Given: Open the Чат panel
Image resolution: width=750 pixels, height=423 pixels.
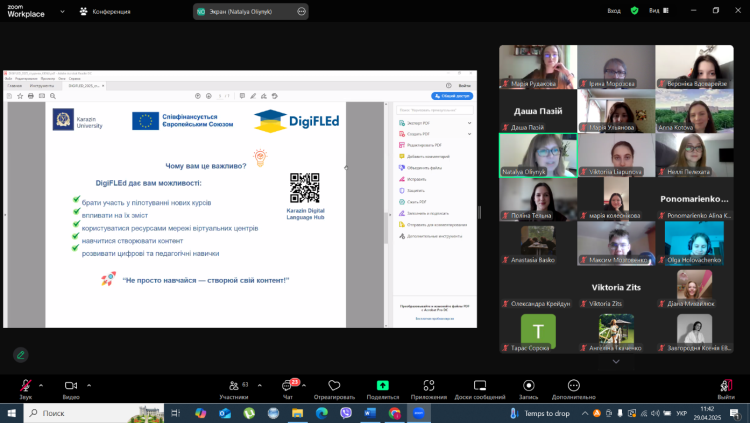Looking at the screenshot, I should coord(288,389).
